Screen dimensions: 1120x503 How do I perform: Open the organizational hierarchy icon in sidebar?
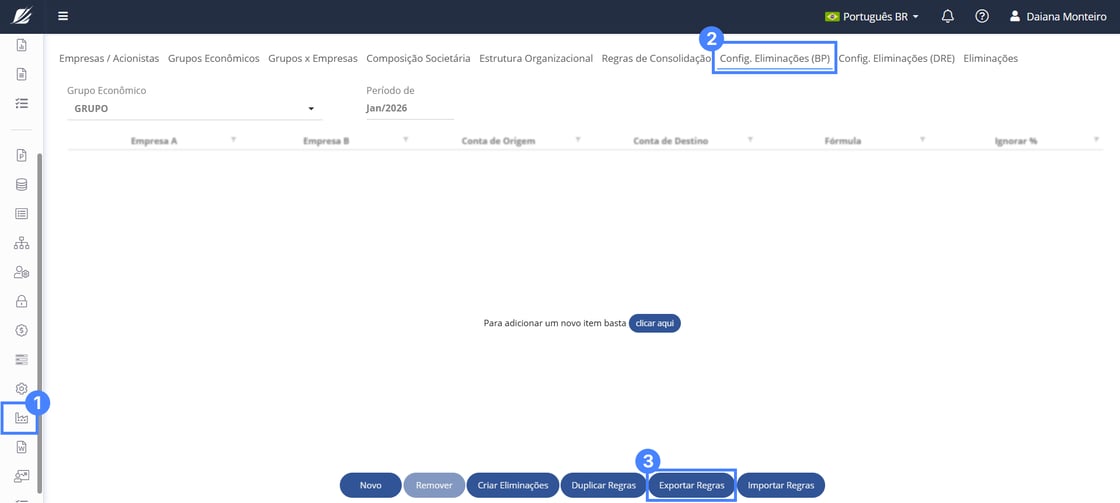(21, 243)
